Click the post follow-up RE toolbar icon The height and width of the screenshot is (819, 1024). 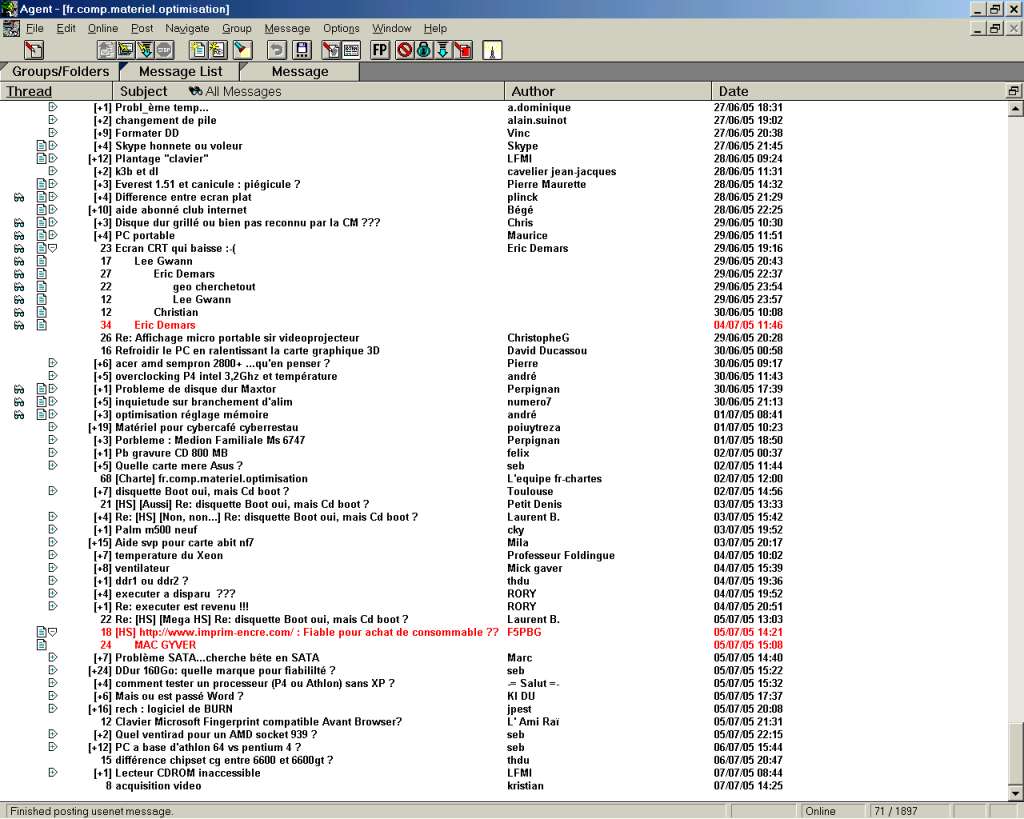pos(217,50)
